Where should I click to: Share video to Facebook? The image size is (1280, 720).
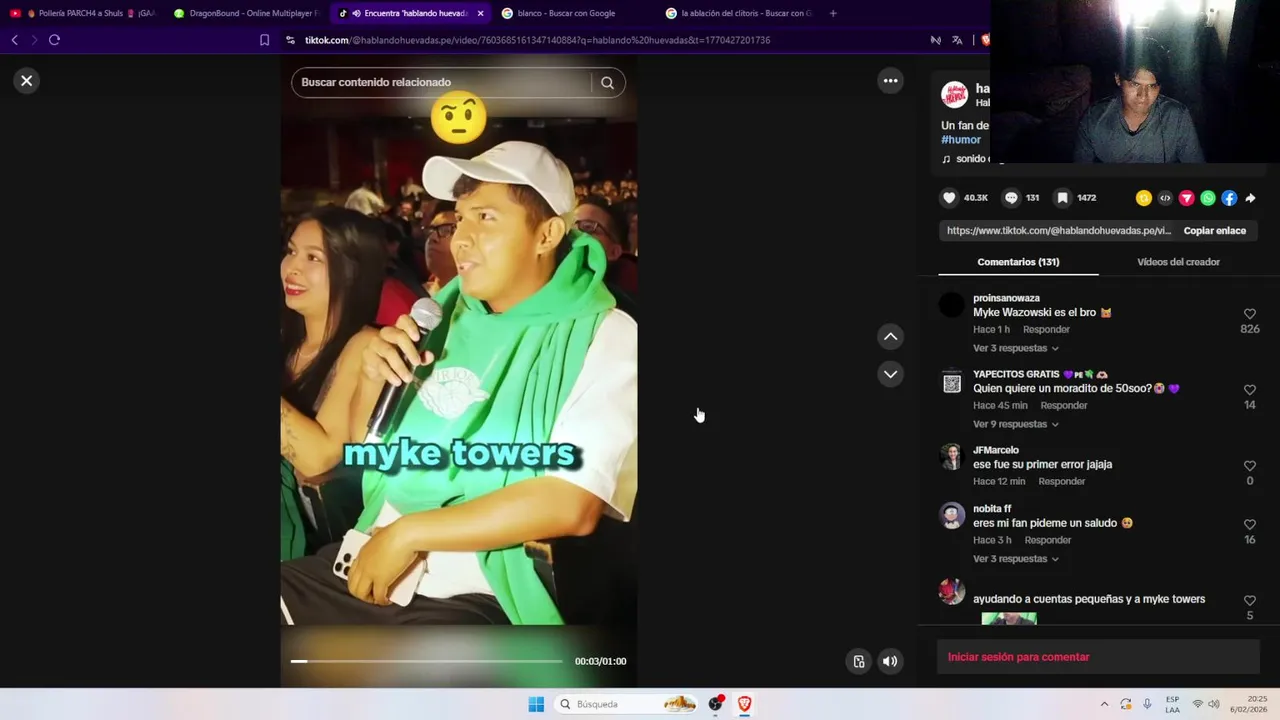click(x=1229, y=198)
